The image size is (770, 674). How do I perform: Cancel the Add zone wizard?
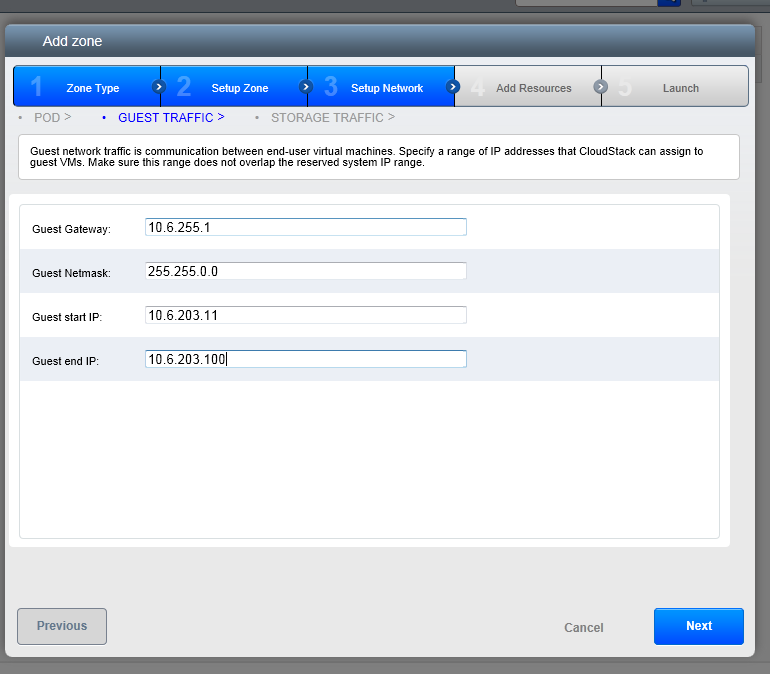tap(583, 627)
